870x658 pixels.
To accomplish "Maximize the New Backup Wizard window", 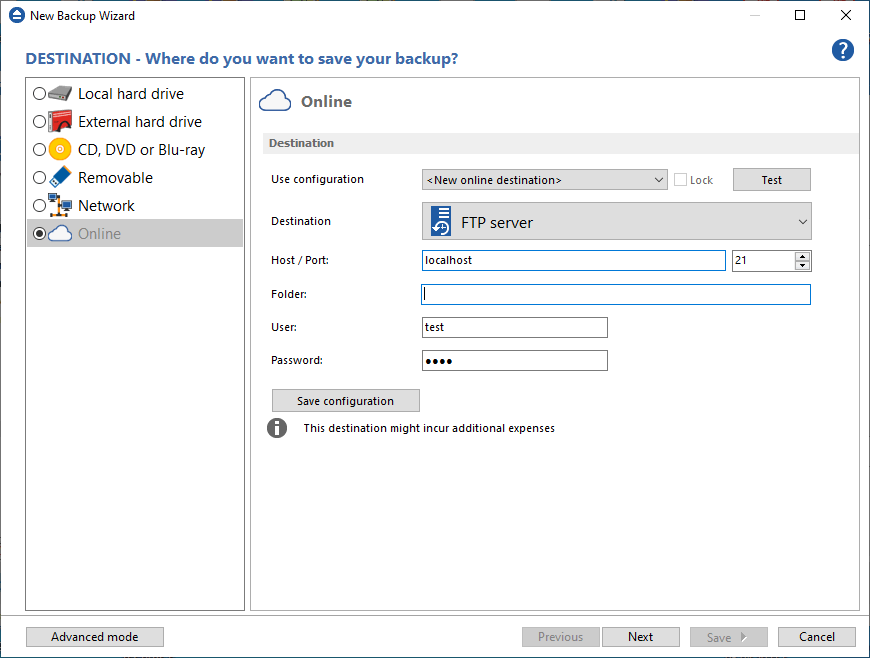I will tap(800, 15).
